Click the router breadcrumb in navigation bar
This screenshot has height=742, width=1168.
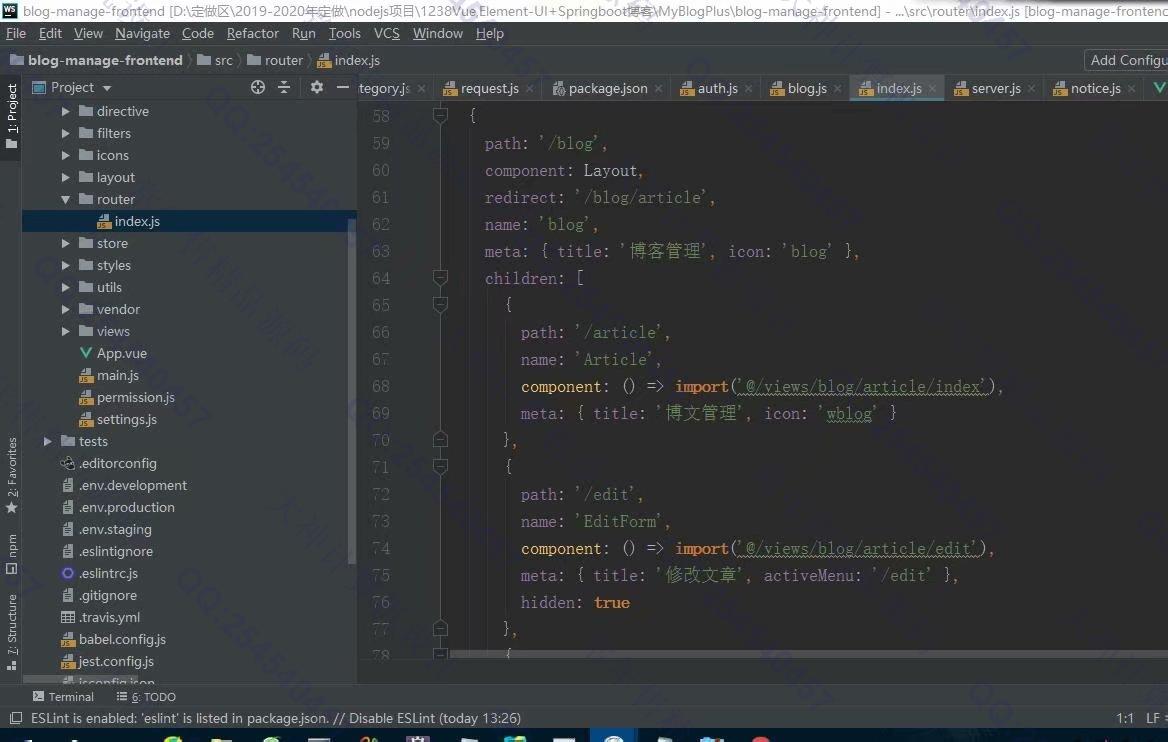pyautogui.click(x=283, y=60)
